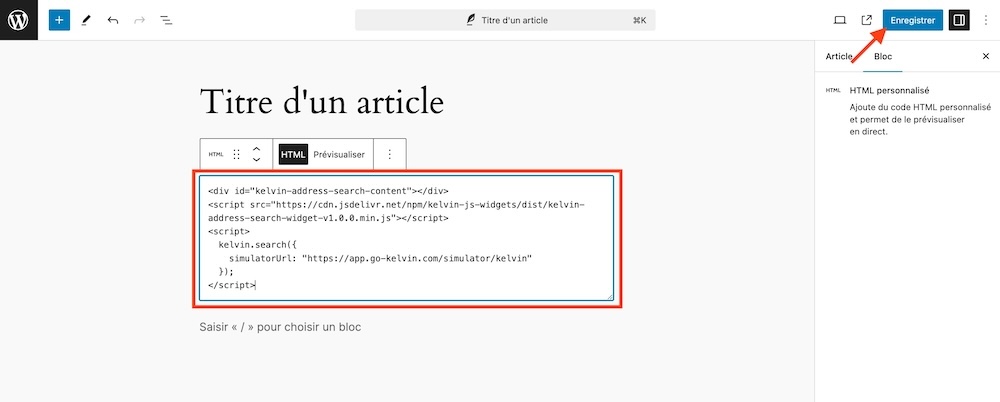
Task: Open the block inserter plus button
Action: point(59,20)
